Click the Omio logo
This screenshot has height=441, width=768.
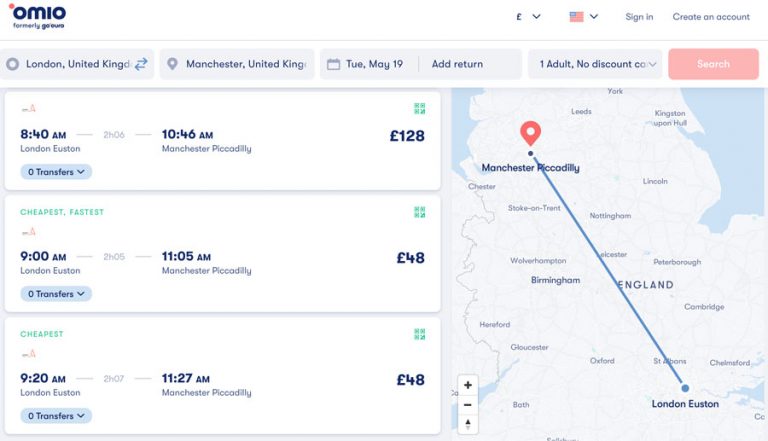tap(38, 15)
